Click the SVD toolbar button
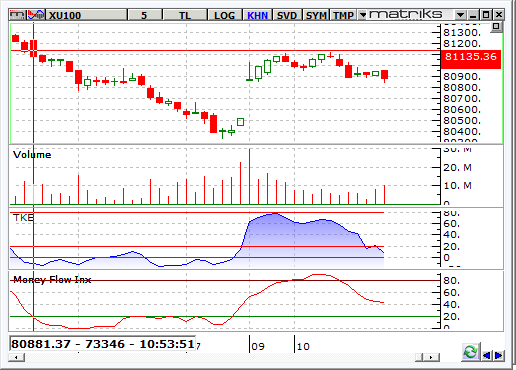516x370 pixels. coord(287,15)
